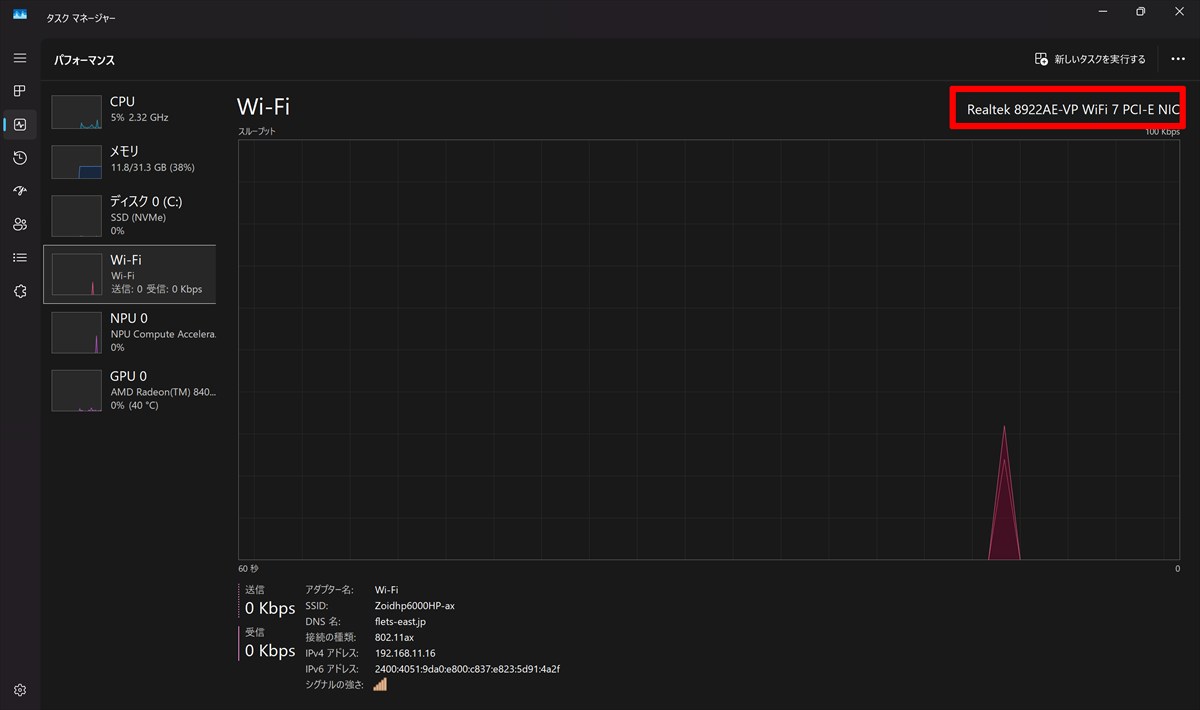
Task: Open the Startup apps icon in sidebar
Action: click(x=20, y=191)
